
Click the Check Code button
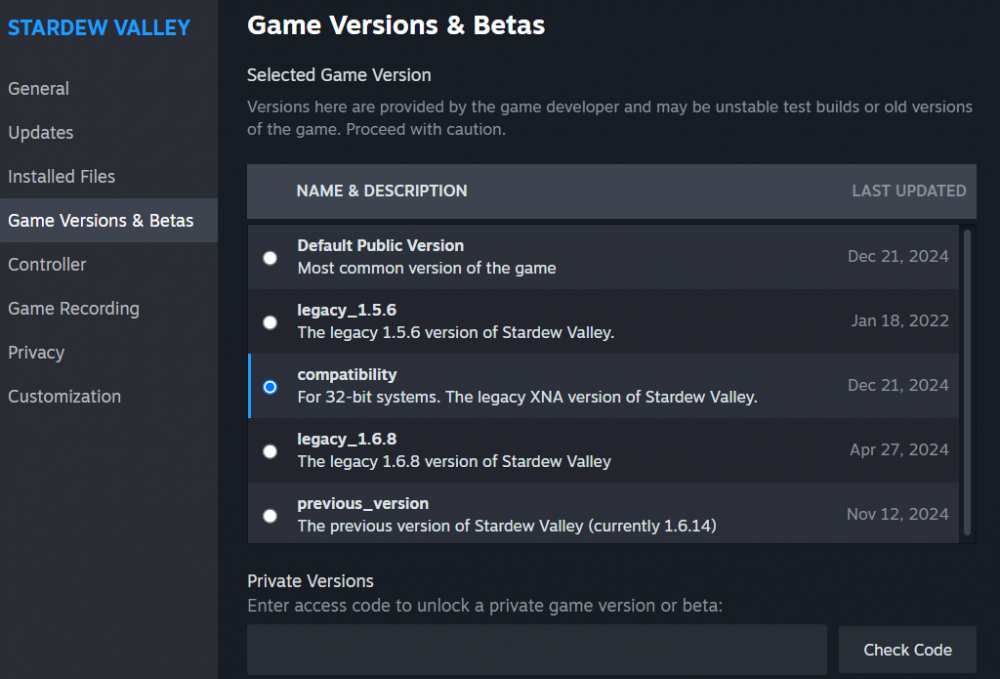click(x=907, y=650)
